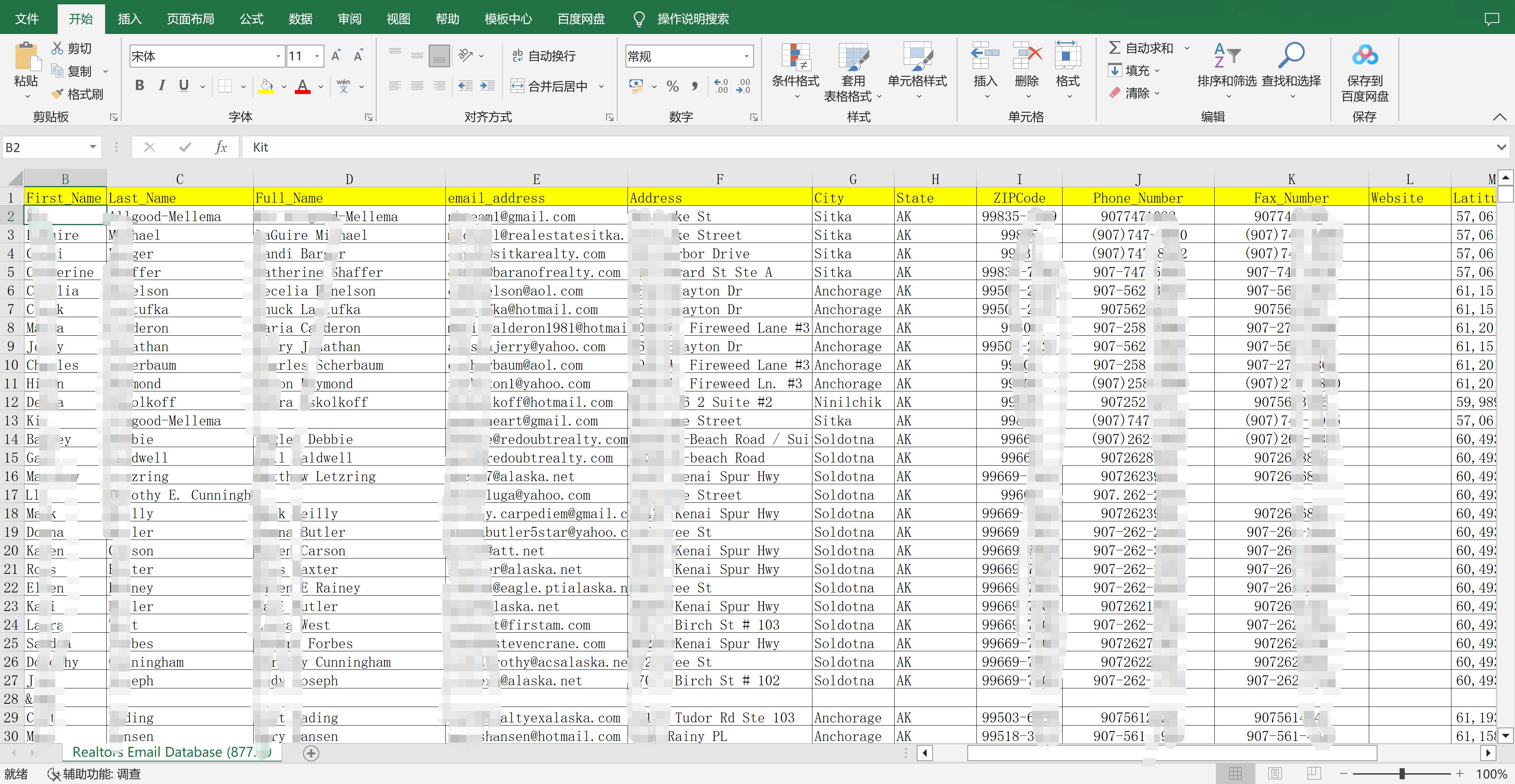Screen dimensions: 1515x784
Task: Click Clear (清除) button
Action: 1129,93
